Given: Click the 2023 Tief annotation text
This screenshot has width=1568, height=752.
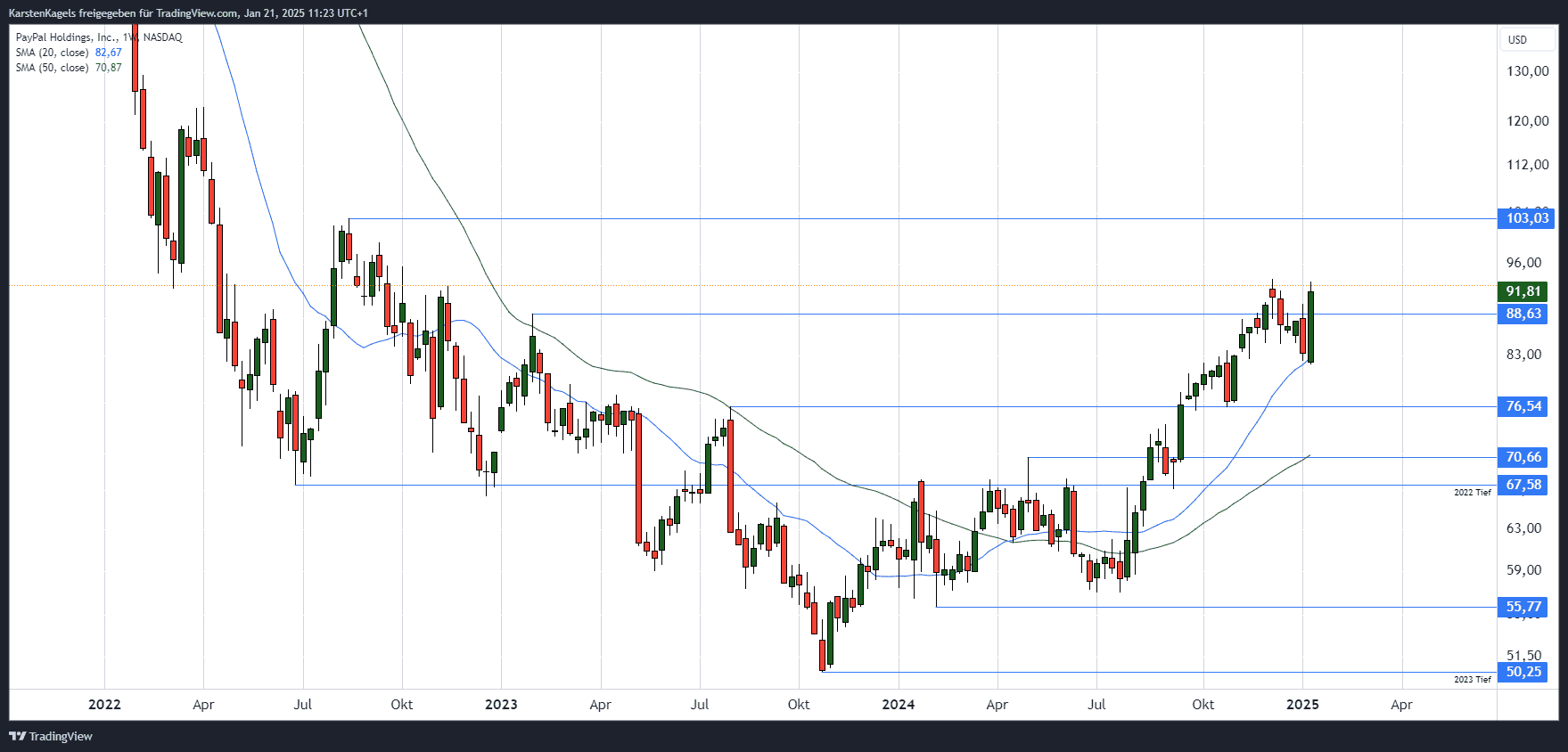Looking at the screenshot, I should (x=1472, y=680).
